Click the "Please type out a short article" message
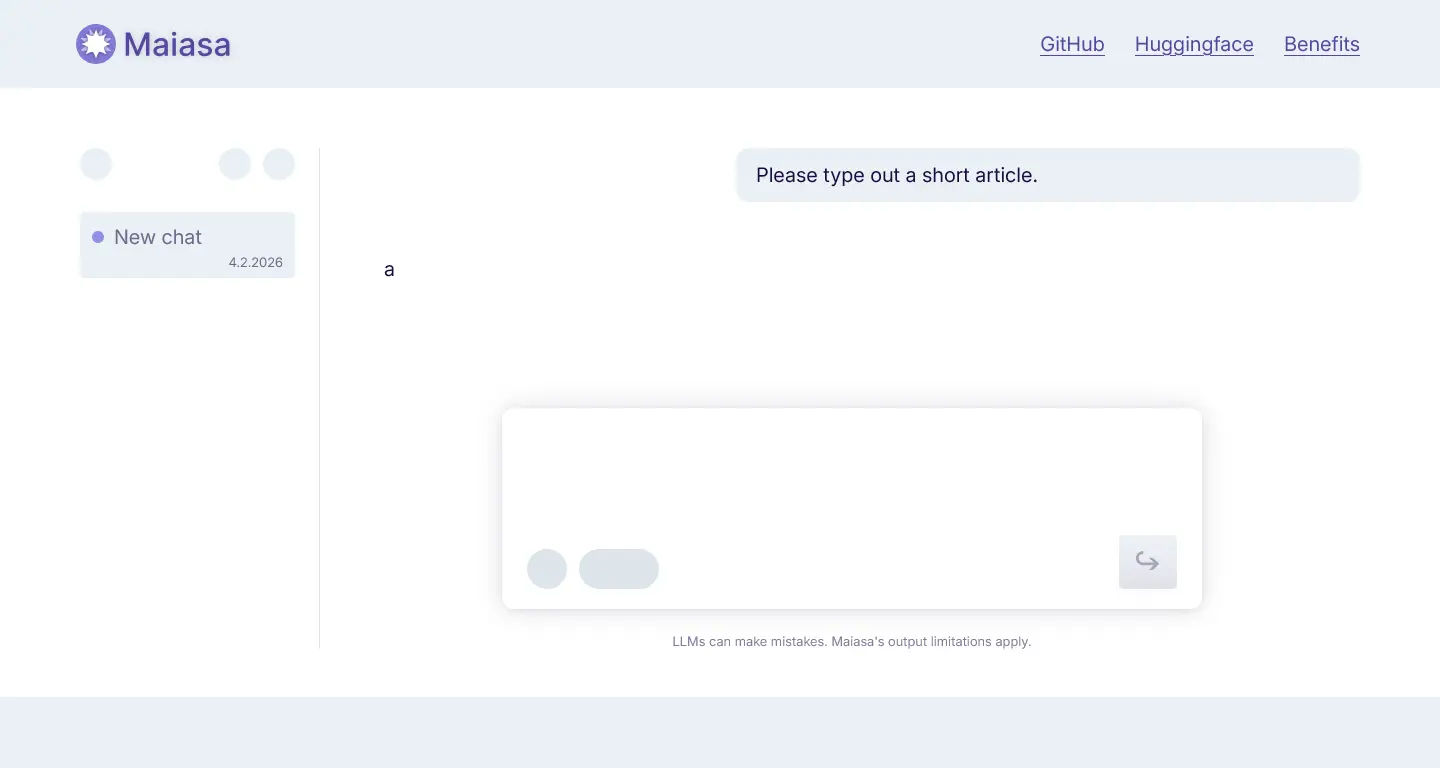 click(897, 175)
